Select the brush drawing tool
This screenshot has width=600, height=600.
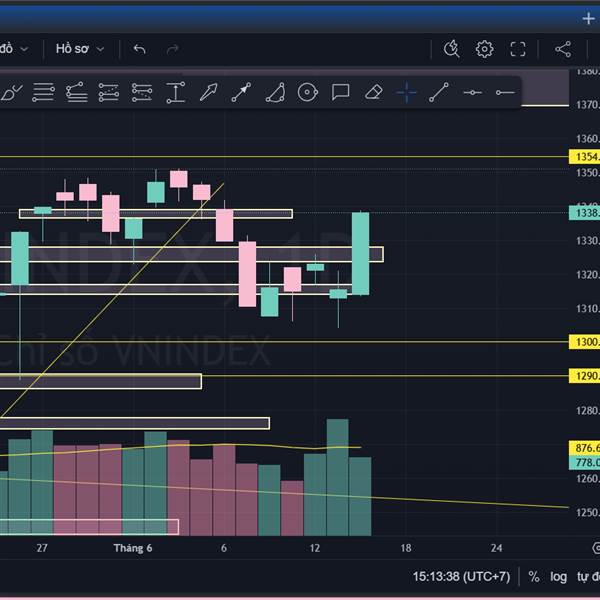[11, 92]
